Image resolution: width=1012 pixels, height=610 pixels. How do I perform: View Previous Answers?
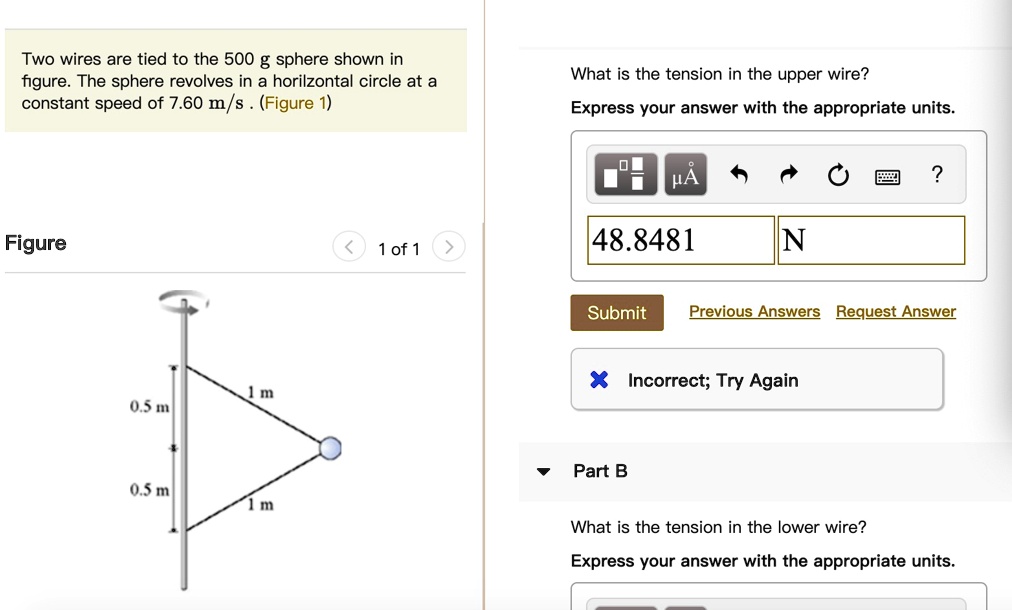(x=754, y=311)
